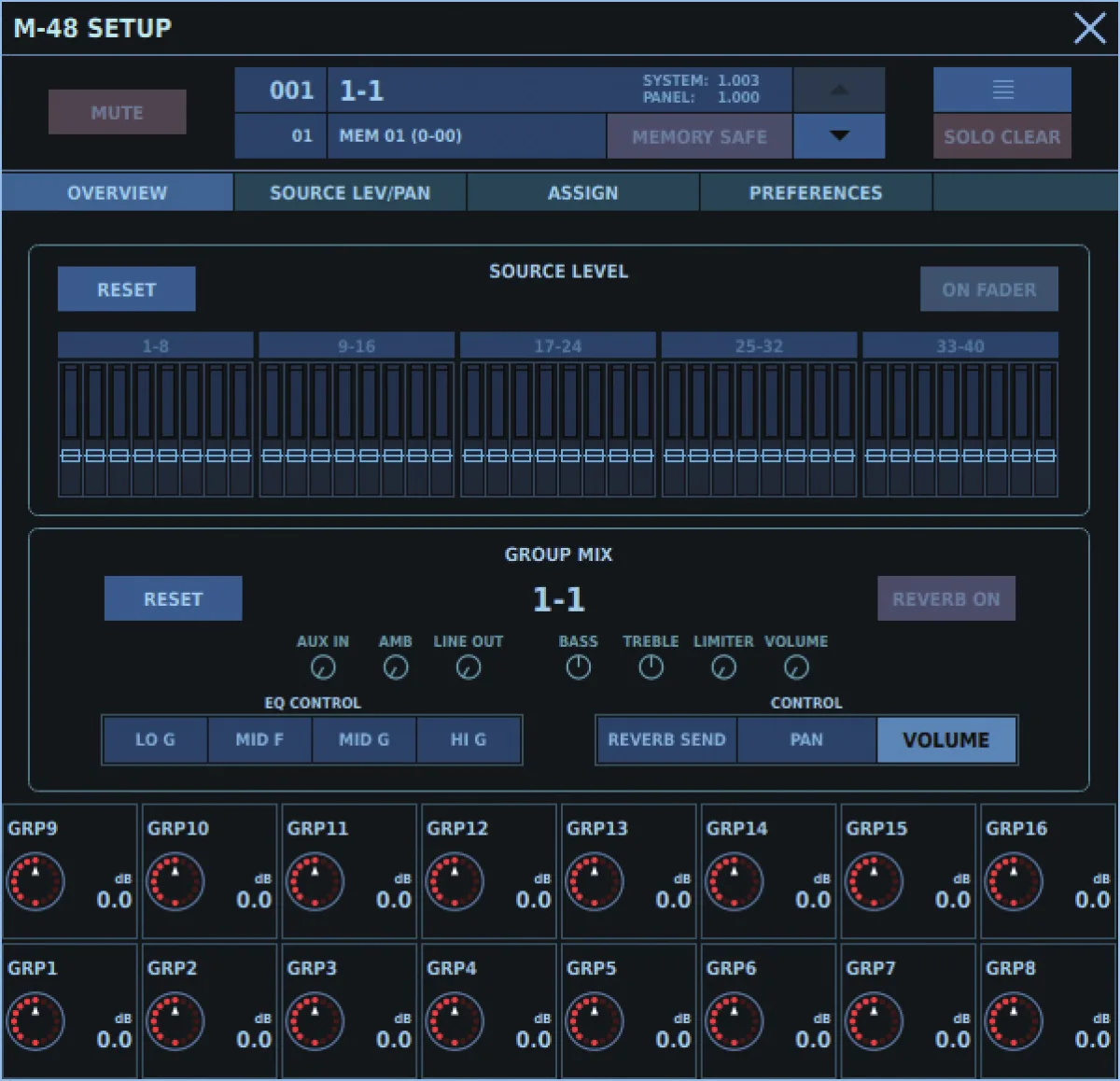Select the 1-8 source bank
Screen dimensions: 1120x1081
tap(156, 345)
